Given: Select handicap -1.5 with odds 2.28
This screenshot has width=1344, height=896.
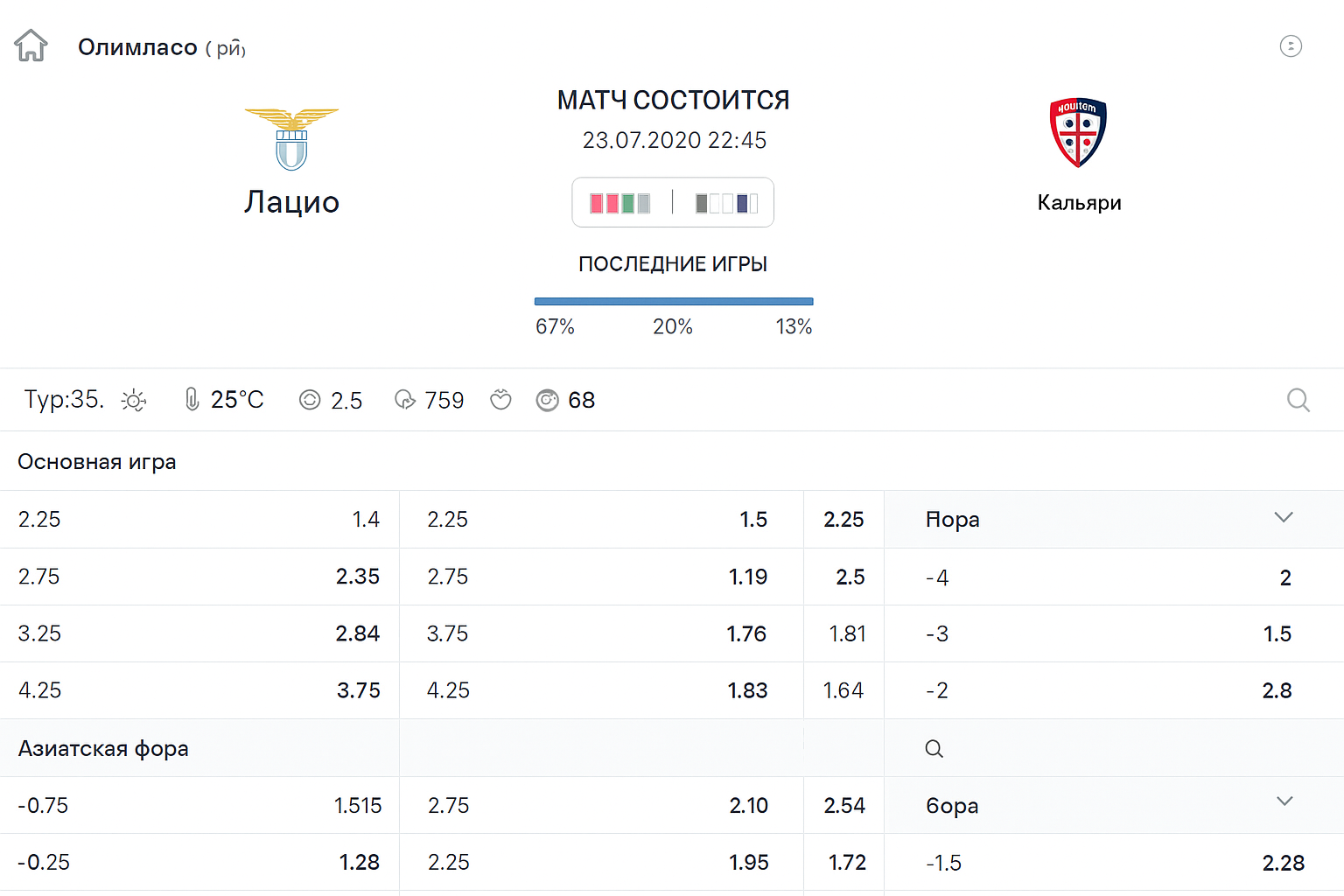Looking at the screenshot, I should point(1113,863).
